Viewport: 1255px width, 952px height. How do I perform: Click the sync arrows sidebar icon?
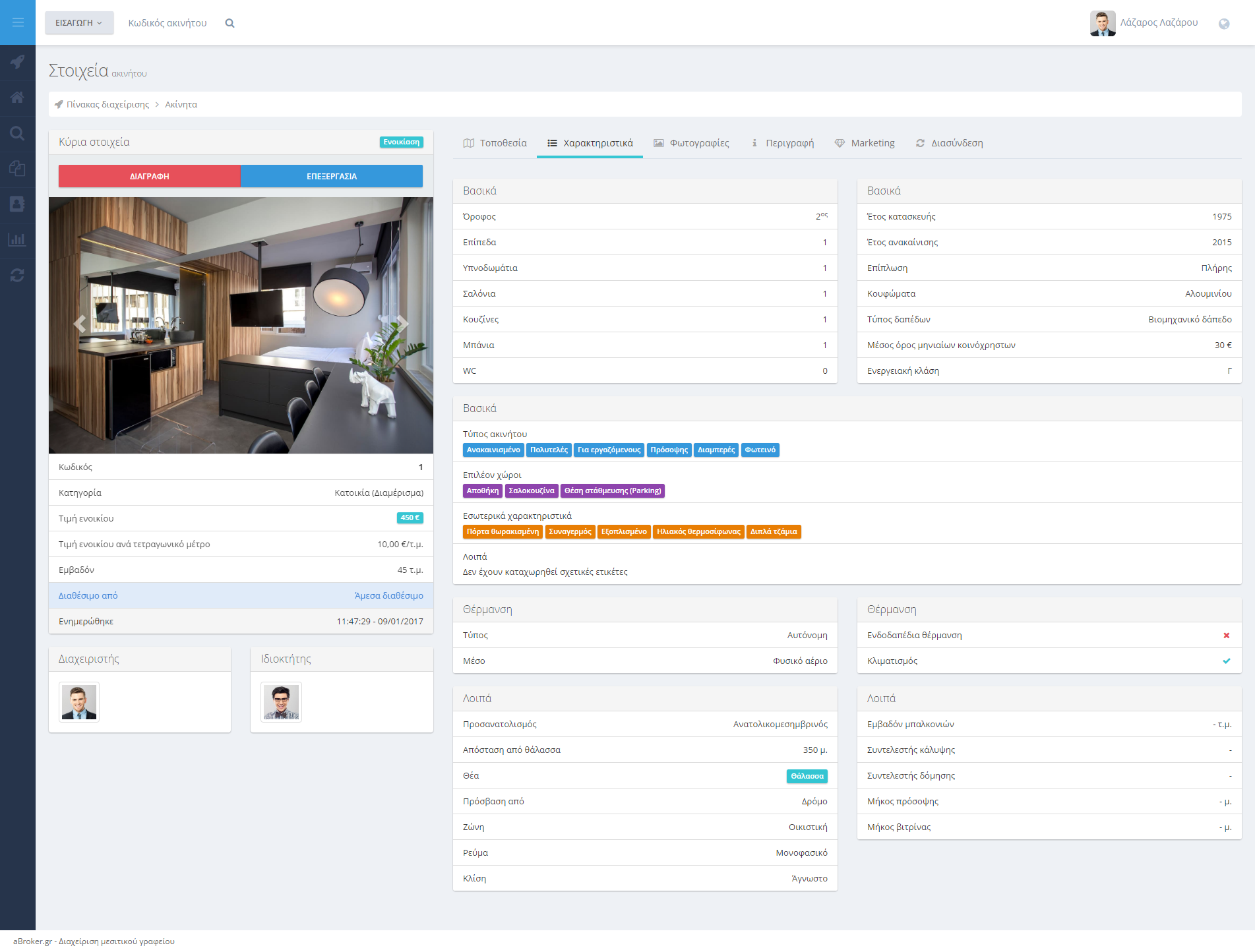tap(18, 276)
